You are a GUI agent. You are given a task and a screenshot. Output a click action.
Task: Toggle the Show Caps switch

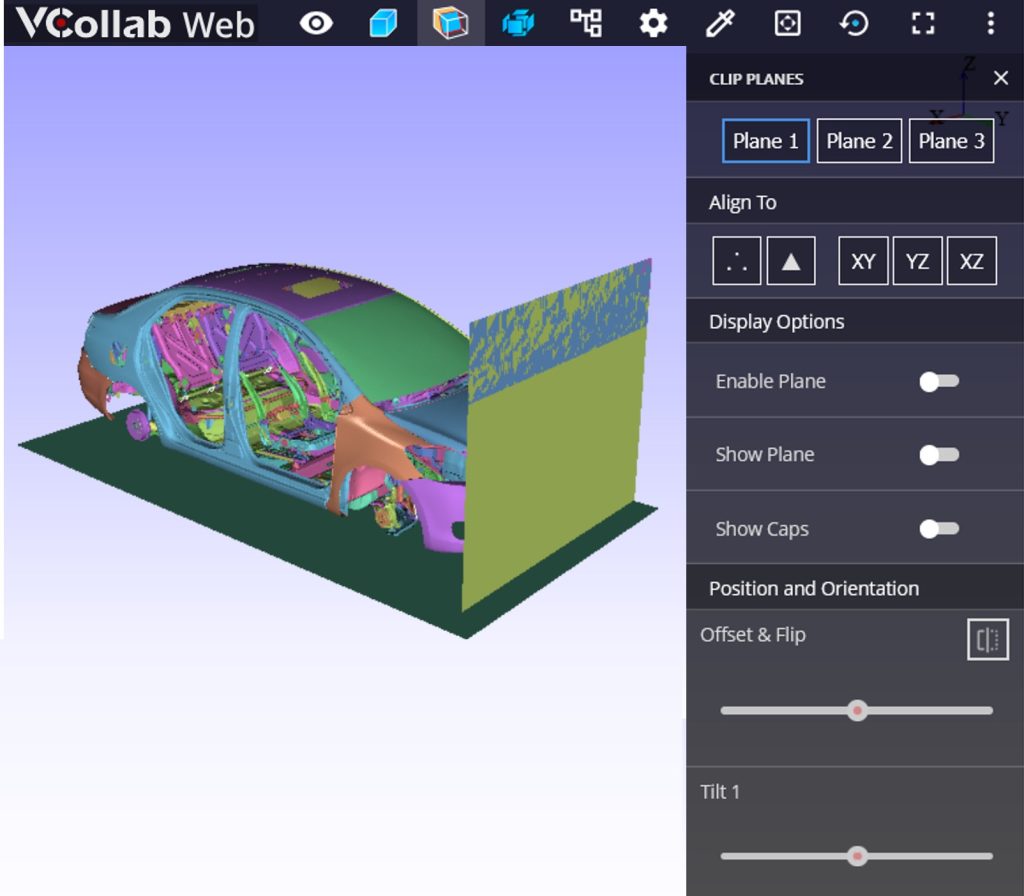tap(939, 528)
